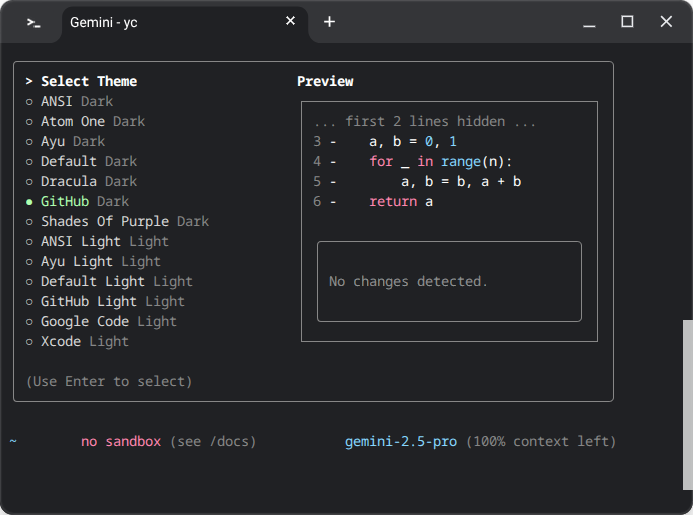
Task: Click the gemini-2.5-pro model label
Action: (401, 442)
